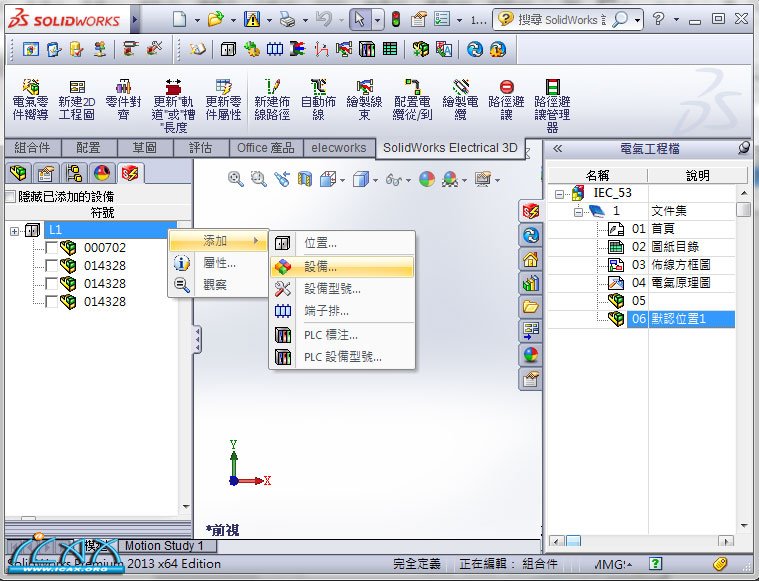The height and width of the screenshot is (581, 759).
Task: Click 新建佈線路徑 ribbon command
Action: pos(272,100)
